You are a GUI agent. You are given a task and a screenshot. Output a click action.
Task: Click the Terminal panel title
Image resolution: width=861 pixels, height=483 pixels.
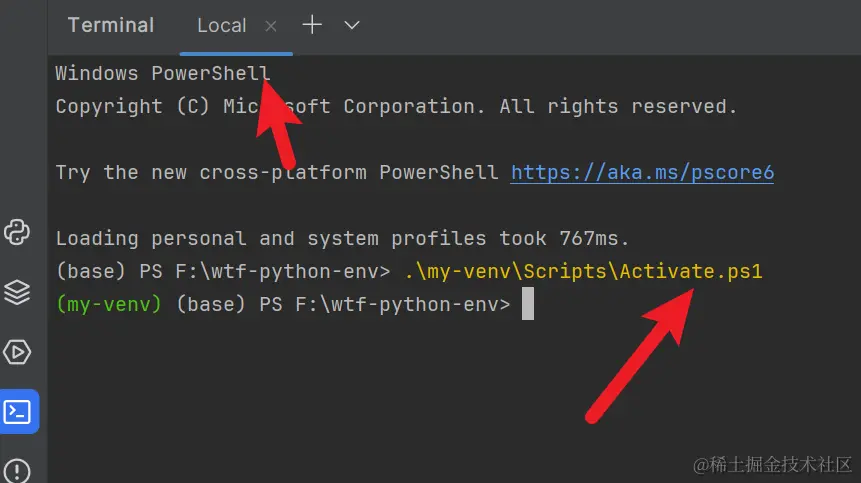coord(111,25)
